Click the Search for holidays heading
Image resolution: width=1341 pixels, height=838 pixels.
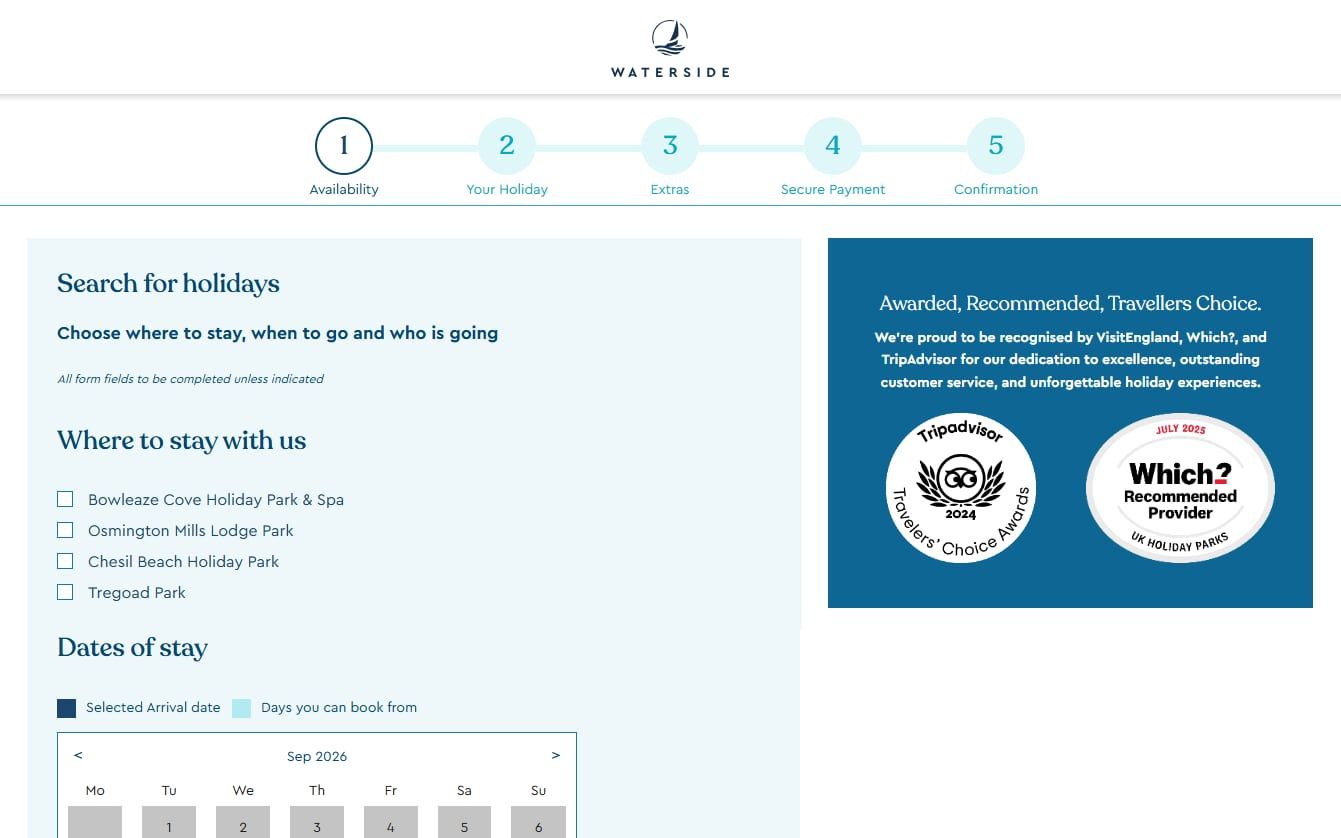point(168,284)
